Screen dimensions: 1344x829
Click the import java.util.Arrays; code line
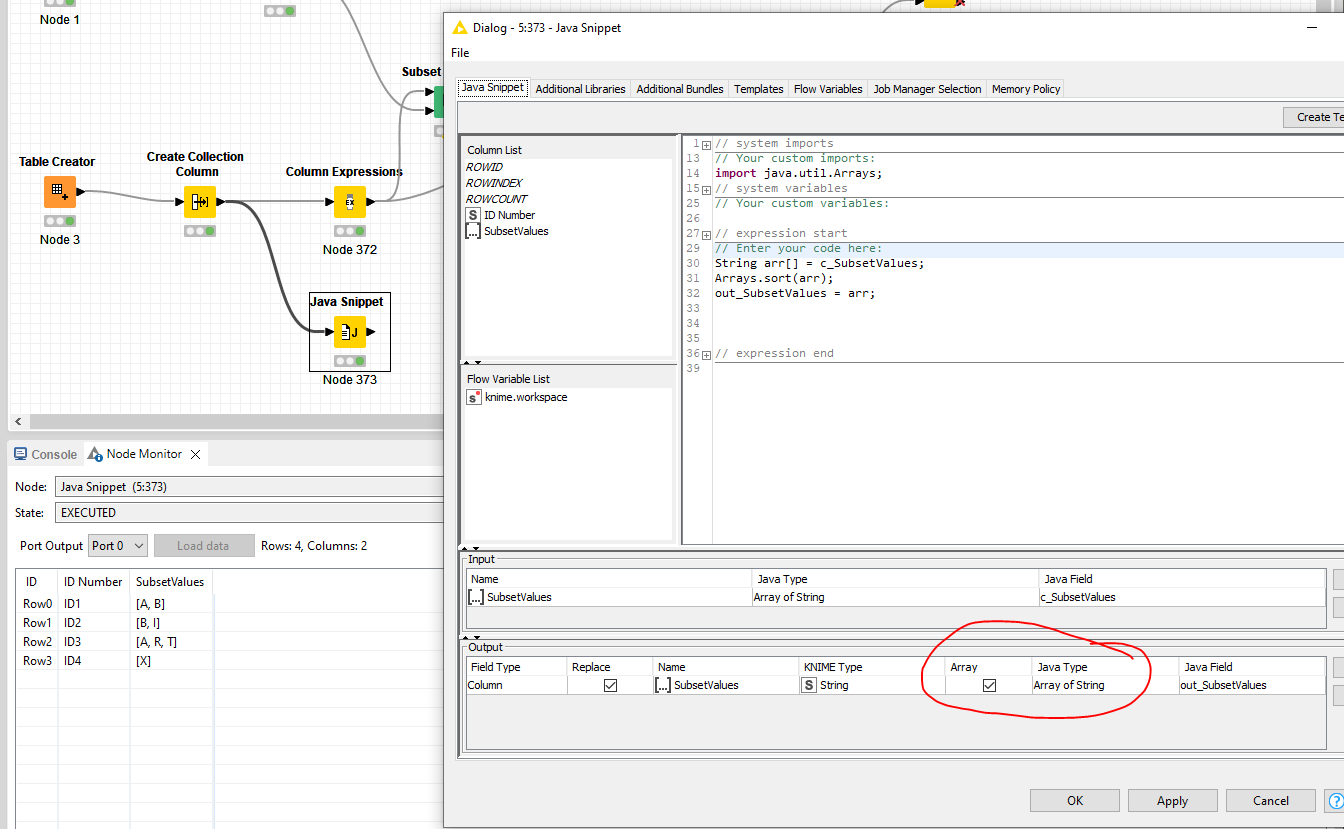click(799, 173)
